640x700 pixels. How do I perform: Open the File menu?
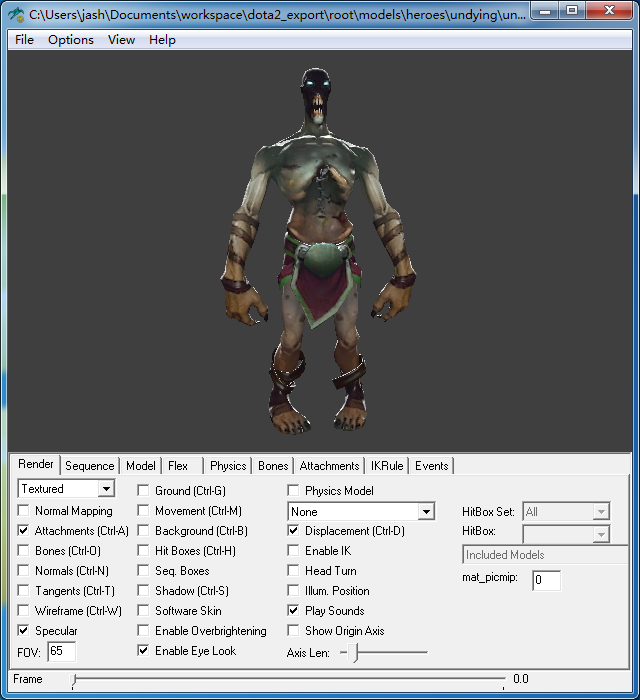25,40
